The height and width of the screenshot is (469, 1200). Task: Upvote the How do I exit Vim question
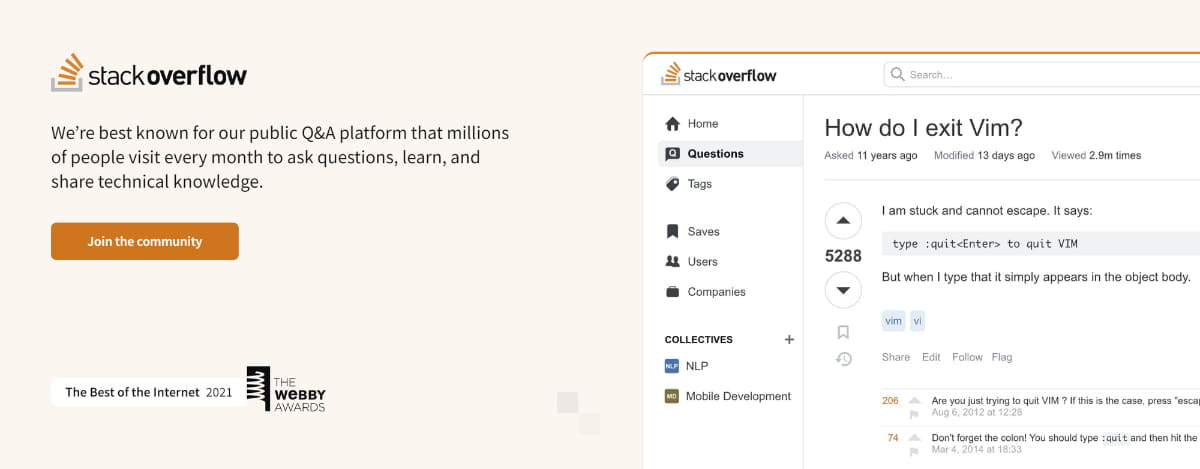pyautogui.click(x=843, y=221)
